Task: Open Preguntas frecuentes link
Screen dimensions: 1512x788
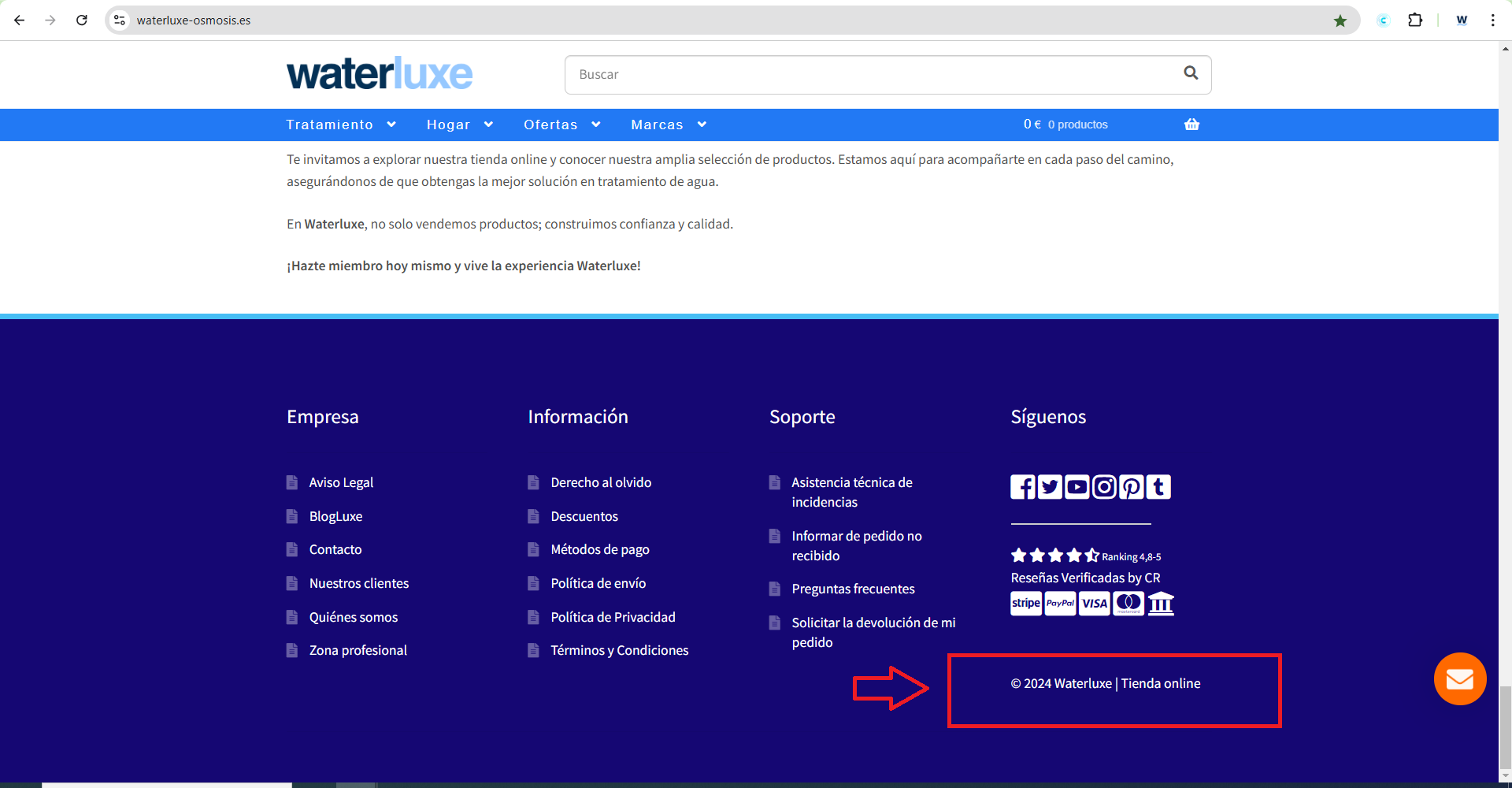Action: (x=853, y=589)
